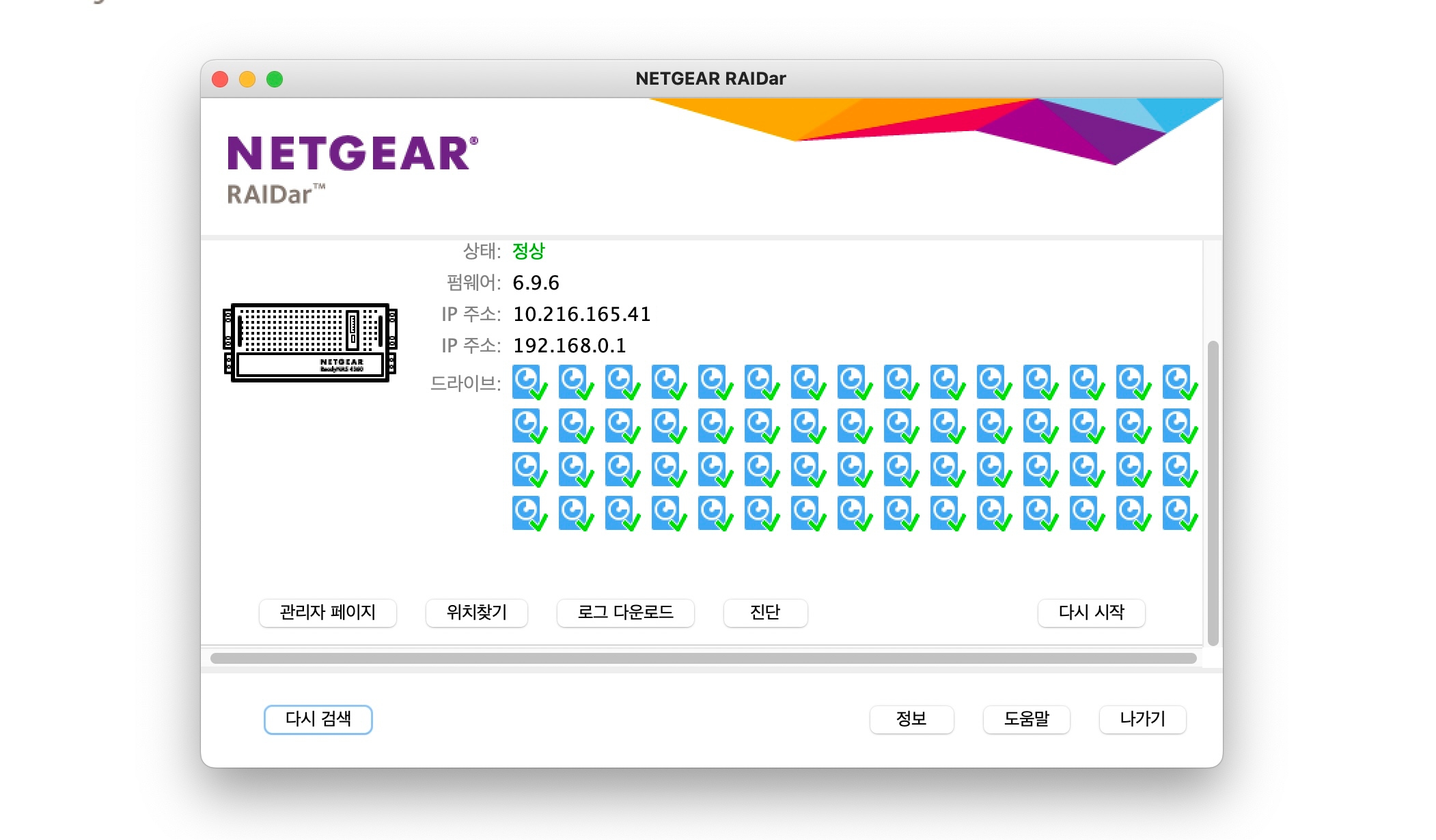Click the eighth drive icon in the third row
Screen dimensions: 1436x840
tap(855, 470)
